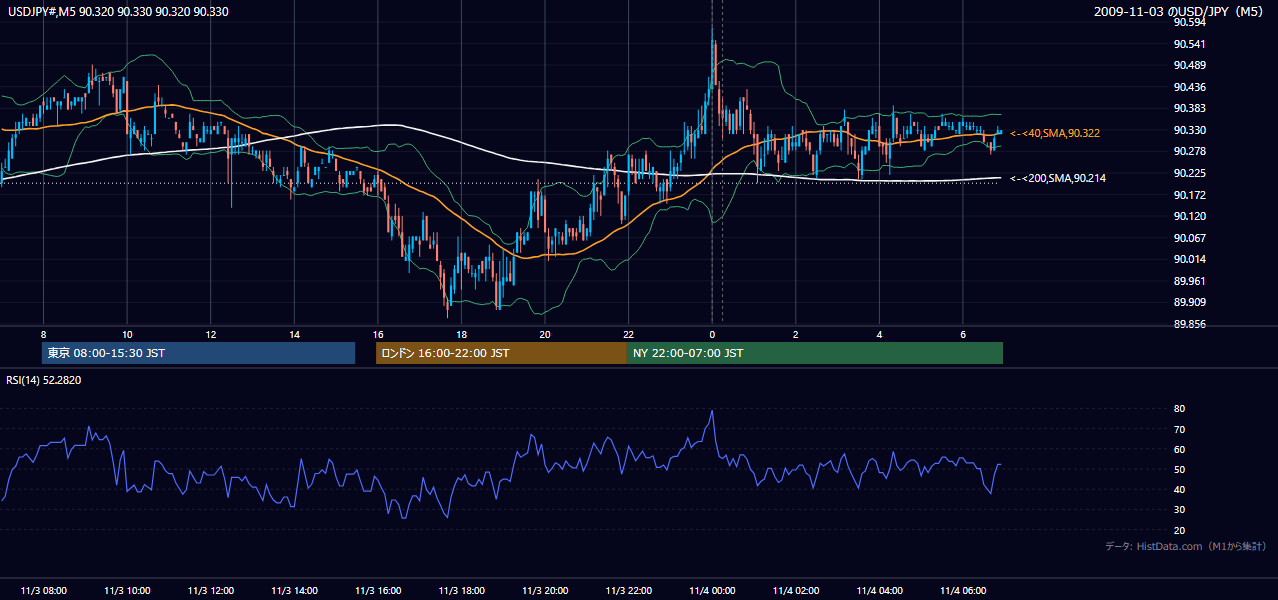
Task: Click hour tick 8 under the price chart
Action: [43, 334]
